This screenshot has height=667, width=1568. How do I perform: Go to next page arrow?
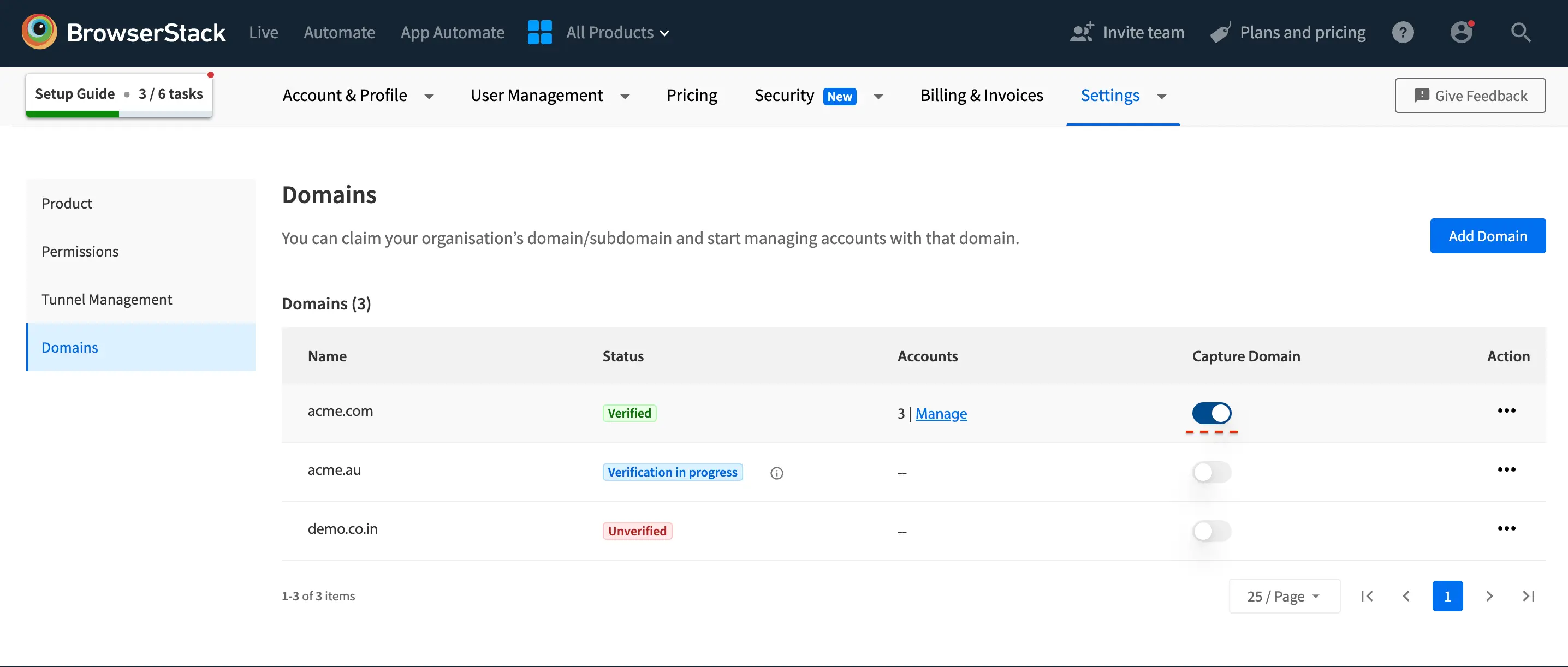tap(1489, 597)
